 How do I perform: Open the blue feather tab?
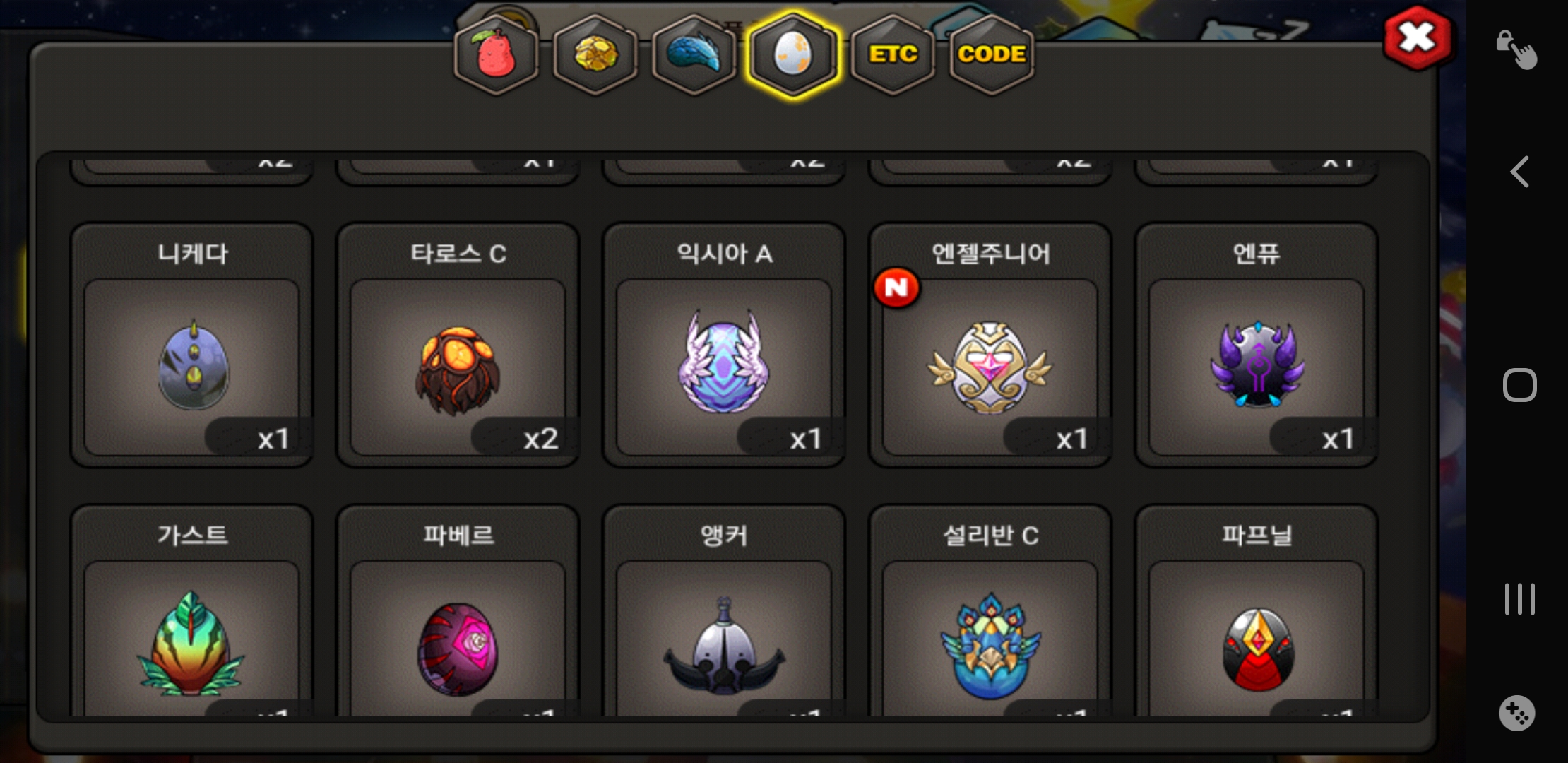pyautogui.click(x=694, y=55)
